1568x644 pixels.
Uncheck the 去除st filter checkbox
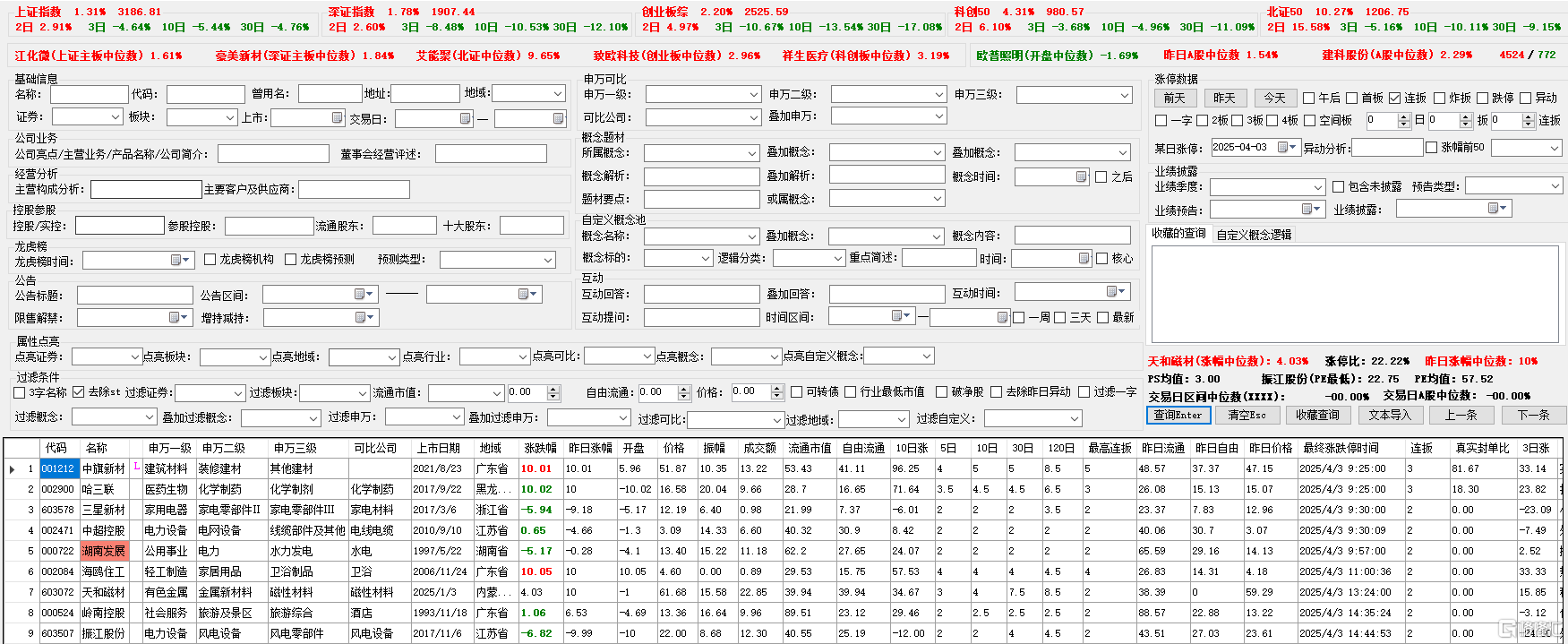(78, 392)
